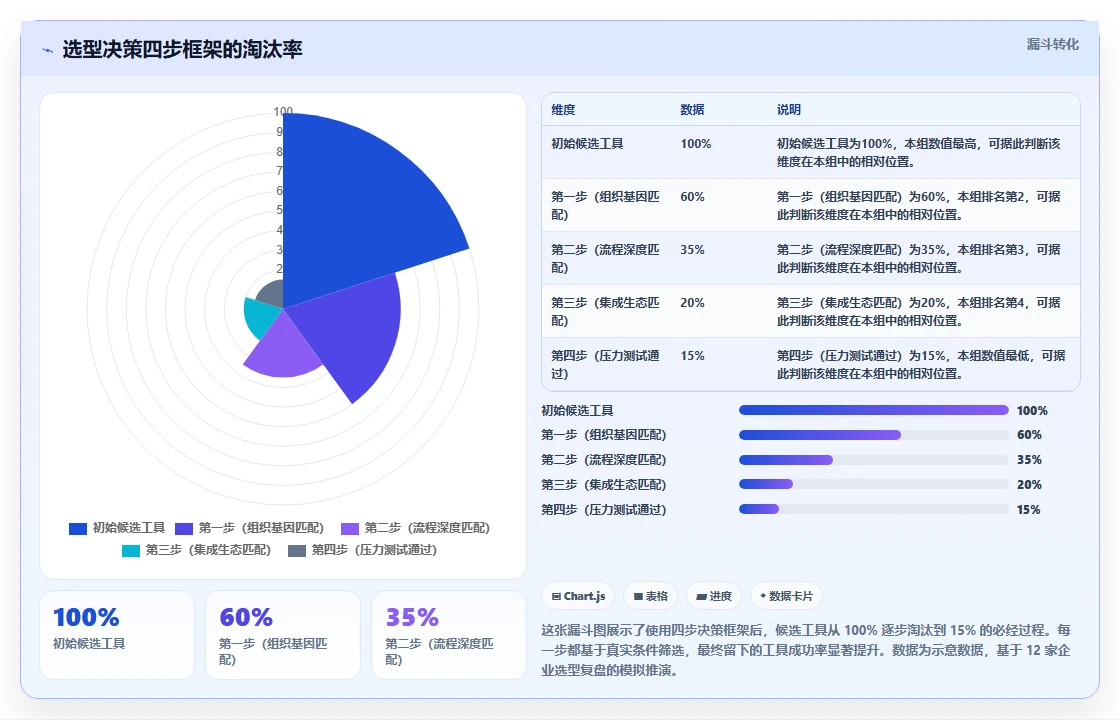
Task: Select table cell 第一步（组织基因匹配）
Action: (606, 206)
